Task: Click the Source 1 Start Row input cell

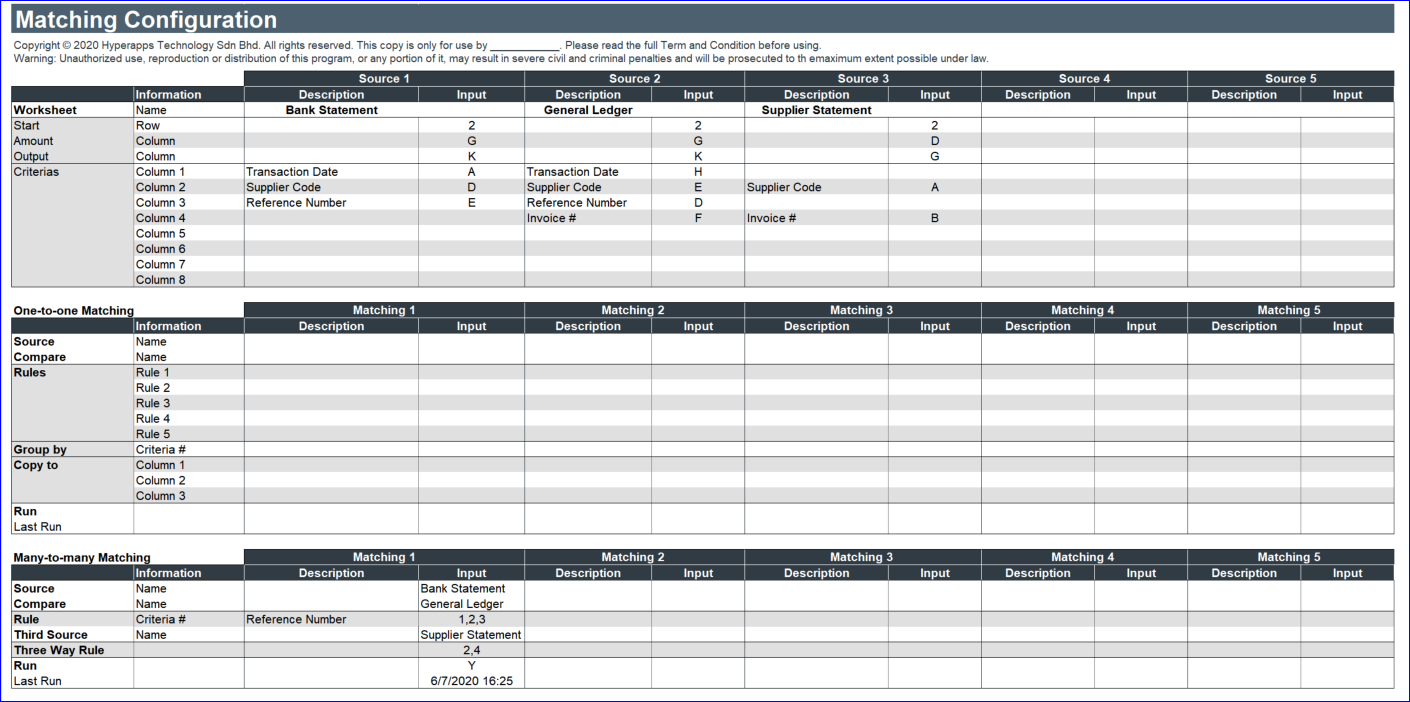Action: tap(471, 126)
